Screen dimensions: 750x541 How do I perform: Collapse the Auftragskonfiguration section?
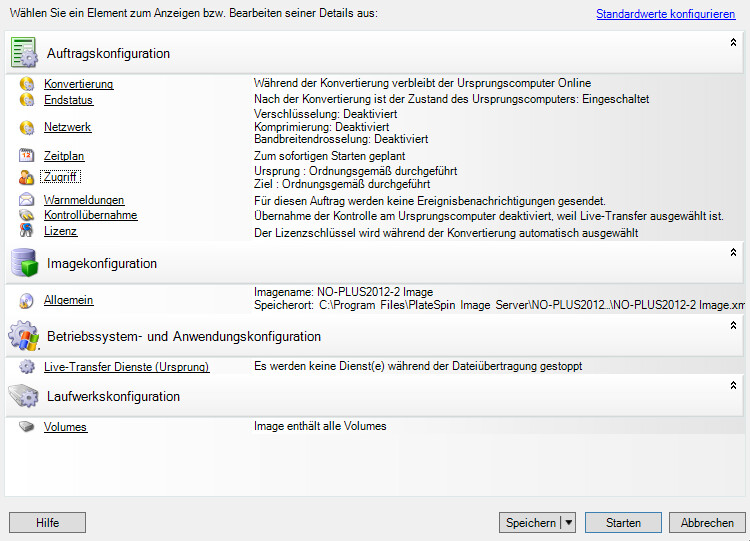733,43
